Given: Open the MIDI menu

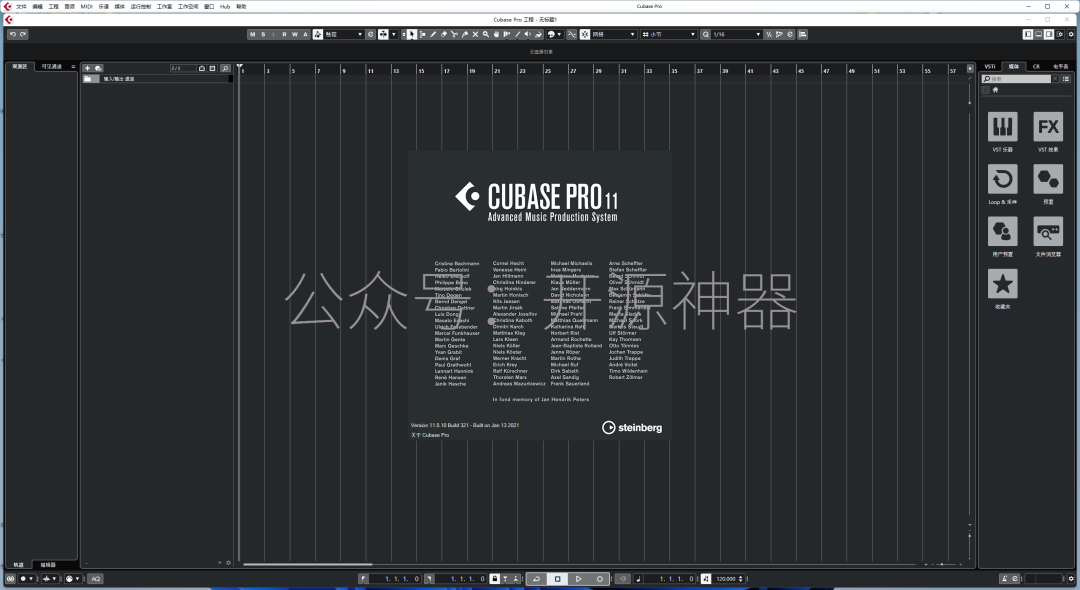Looking at the screenshot, I should (x=86, y=6).
